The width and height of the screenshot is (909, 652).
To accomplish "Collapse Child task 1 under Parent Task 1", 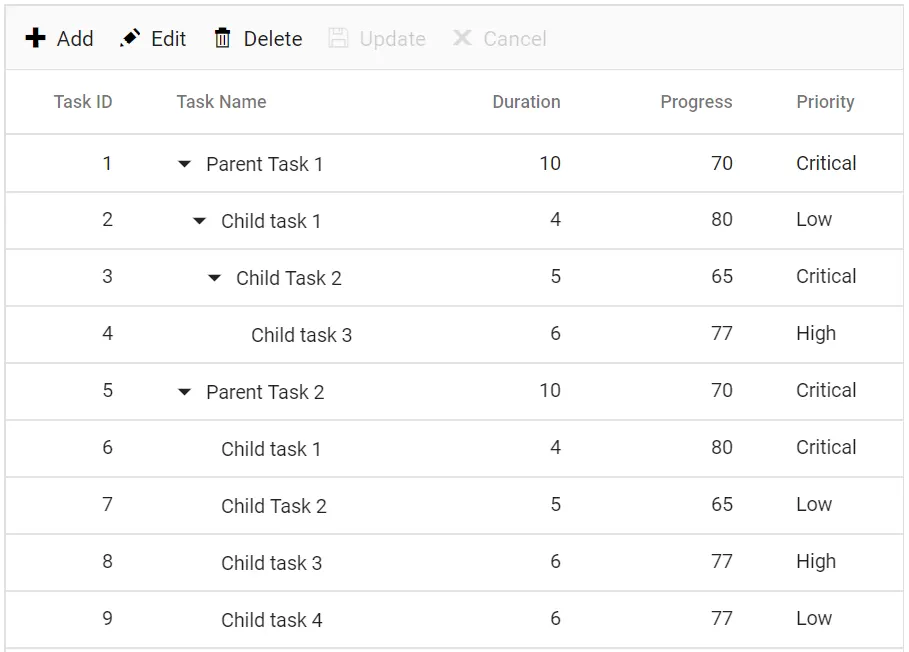I will click(199, 220).
